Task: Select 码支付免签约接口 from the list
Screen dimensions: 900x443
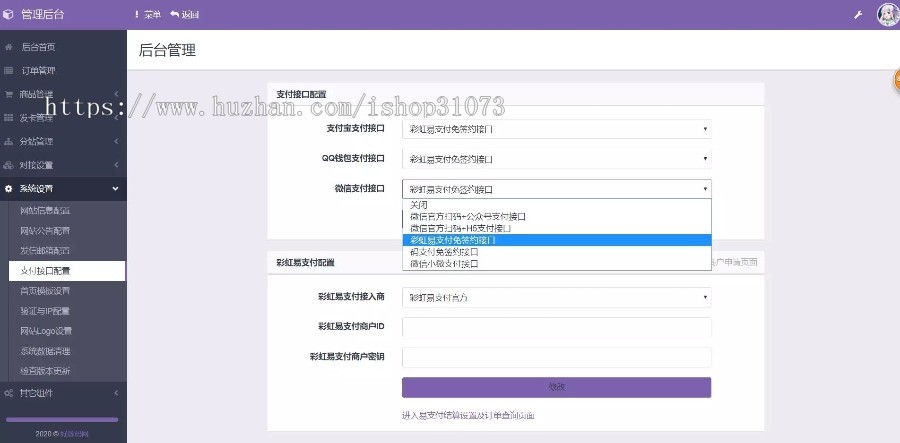Action: pyautogui.click(x=444, y=252)
